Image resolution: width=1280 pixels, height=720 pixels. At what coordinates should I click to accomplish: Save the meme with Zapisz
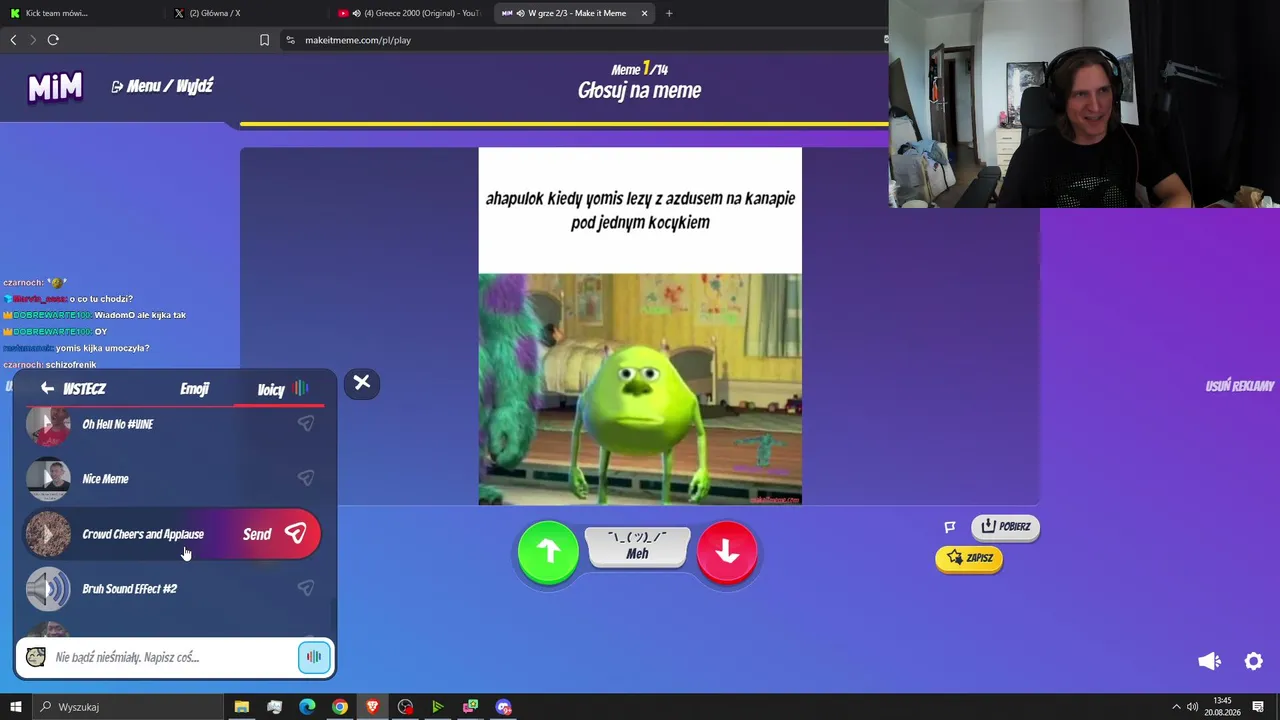(x=969, y=558)
